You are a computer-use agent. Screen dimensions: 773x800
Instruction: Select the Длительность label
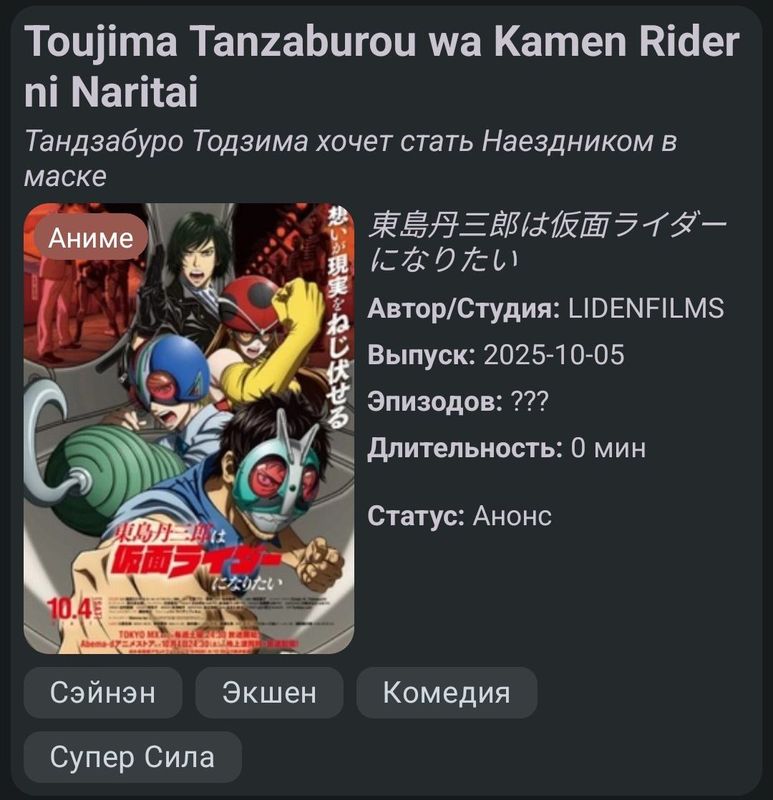click(465, 449)
